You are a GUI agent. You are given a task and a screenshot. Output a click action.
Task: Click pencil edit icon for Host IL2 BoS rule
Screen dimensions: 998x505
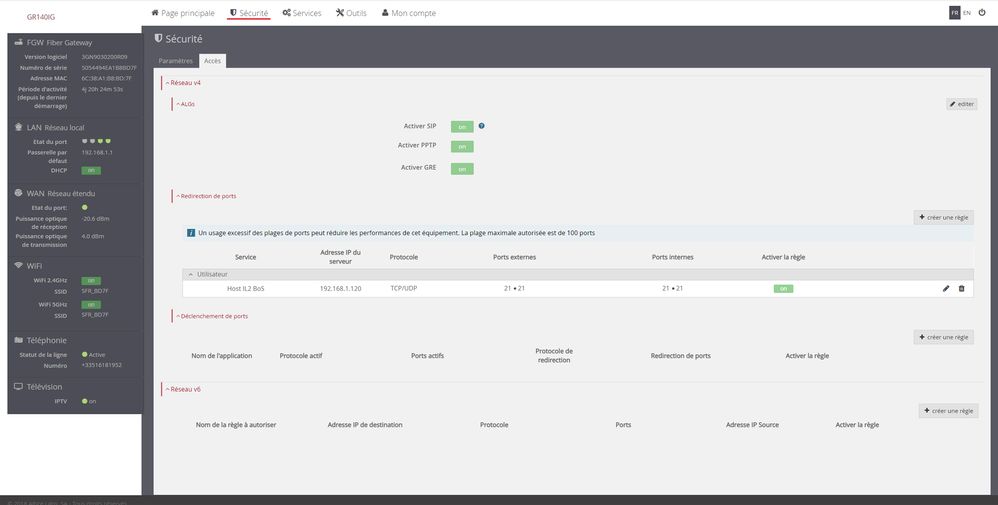[946, 288]
